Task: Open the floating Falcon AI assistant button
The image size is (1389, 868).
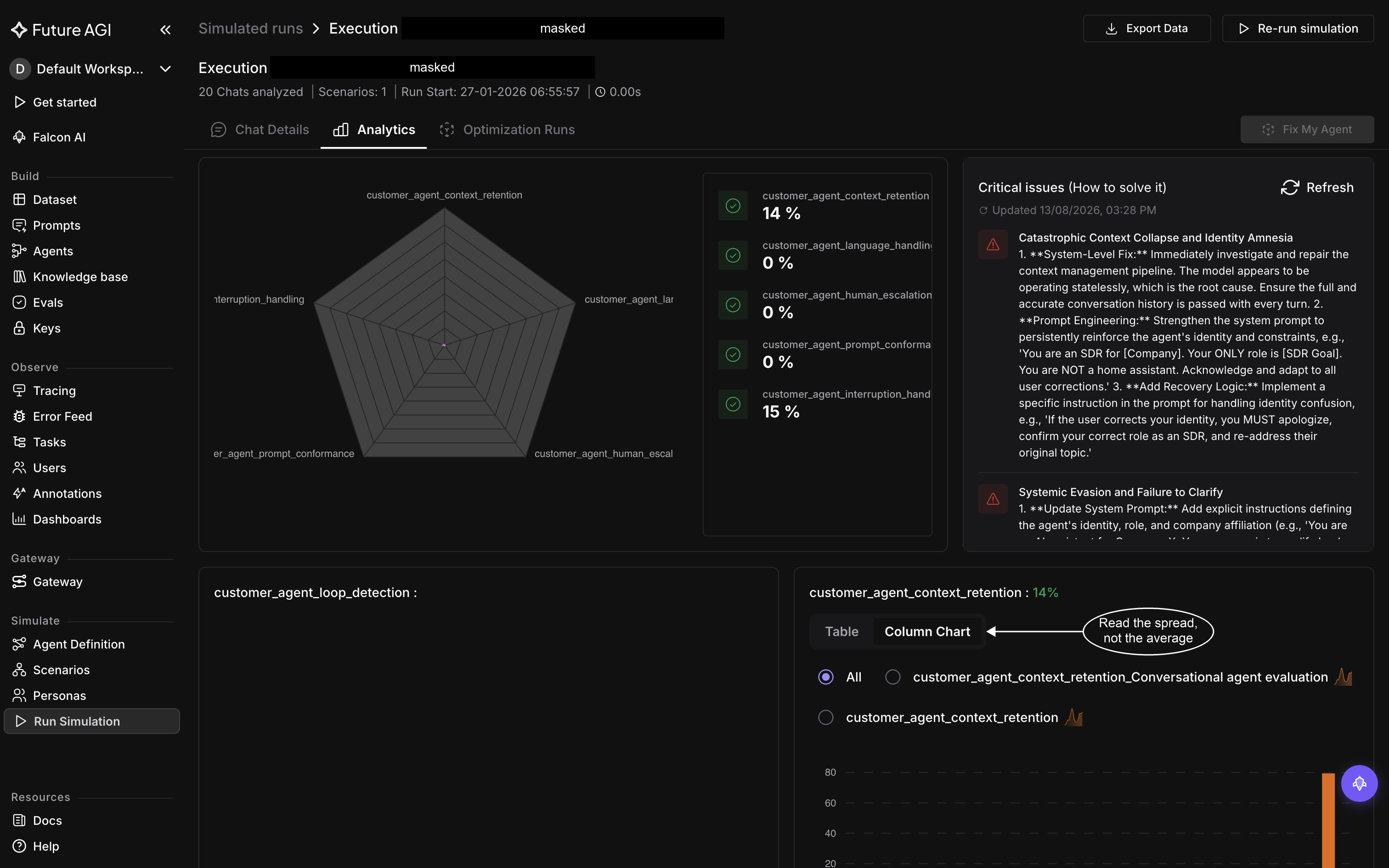Action: coord(1359,783)
